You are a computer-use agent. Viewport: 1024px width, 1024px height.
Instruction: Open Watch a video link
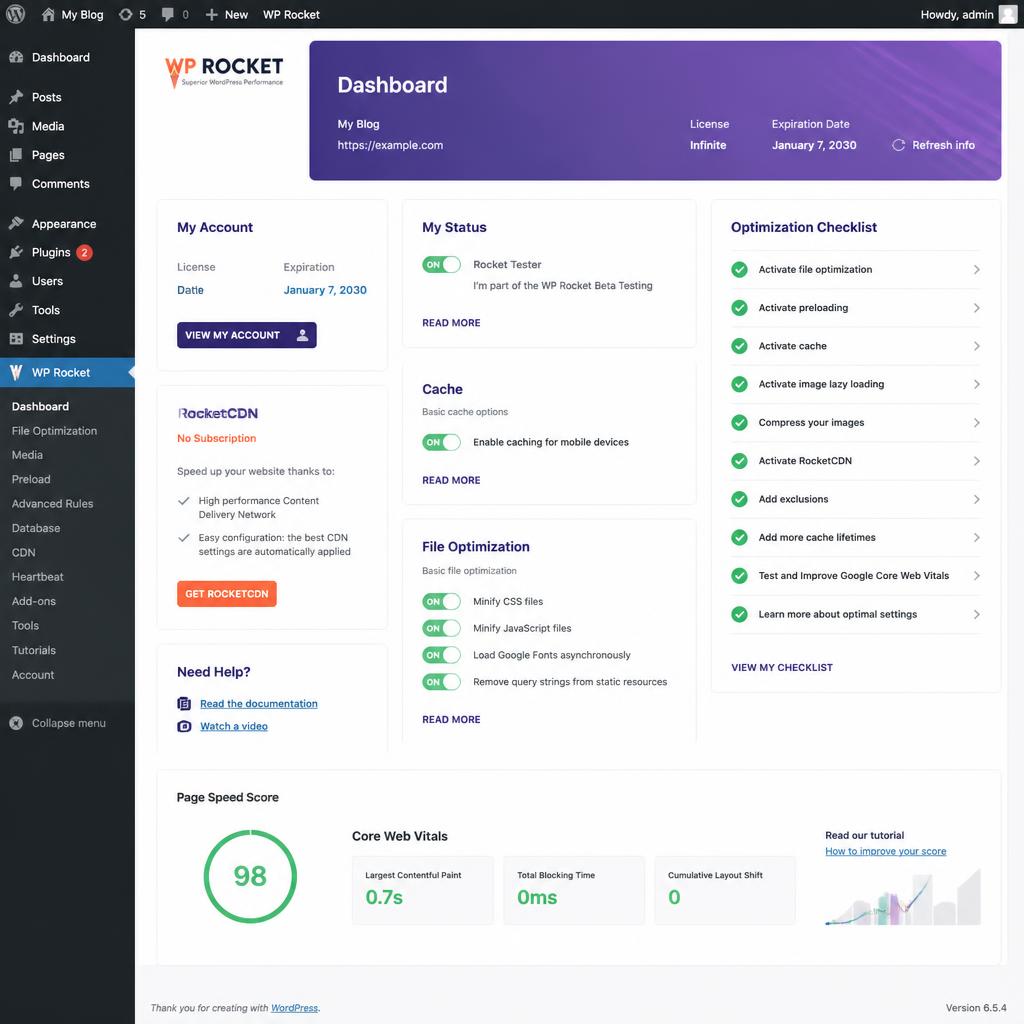tap(234, 726)
